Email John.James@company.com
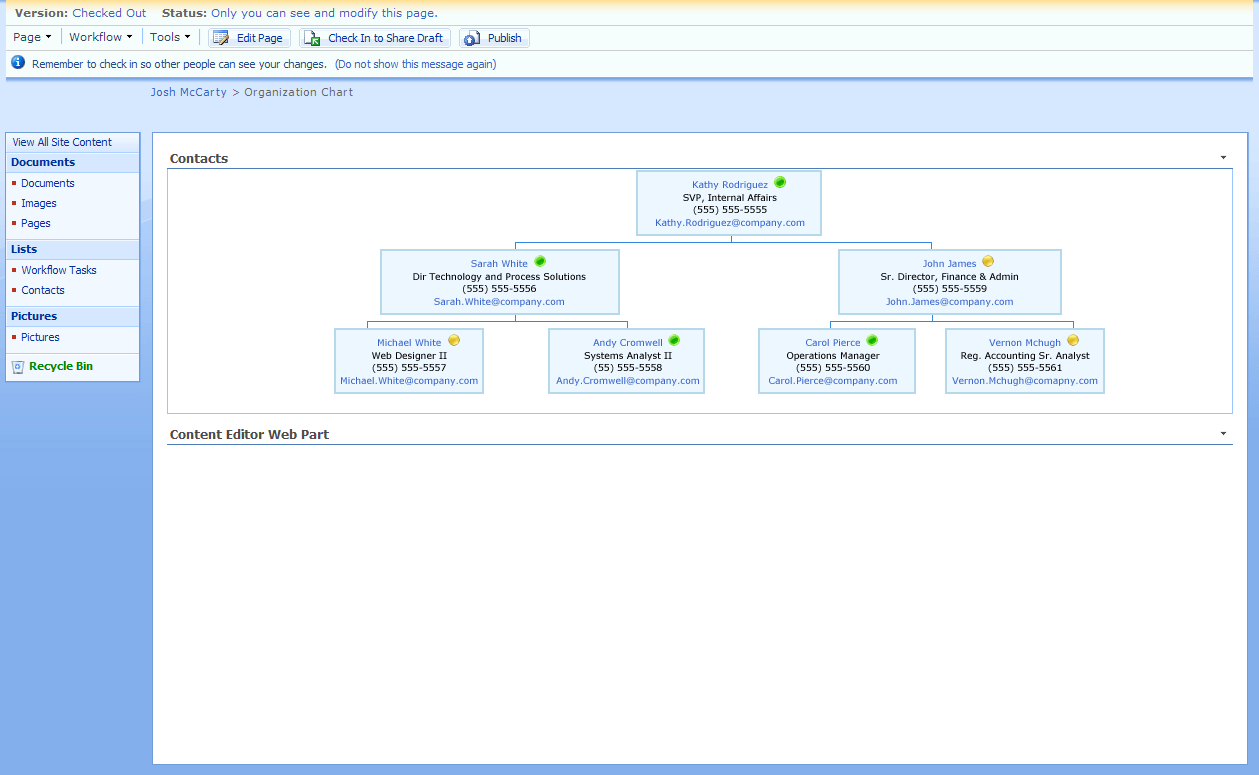 (x=949, y=301)
